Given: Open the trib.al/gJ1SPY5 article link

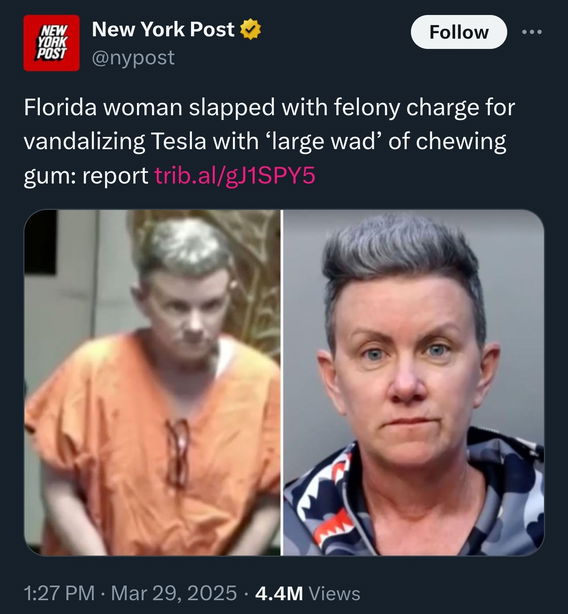Looking at the screenshot, I should [235, 176].
